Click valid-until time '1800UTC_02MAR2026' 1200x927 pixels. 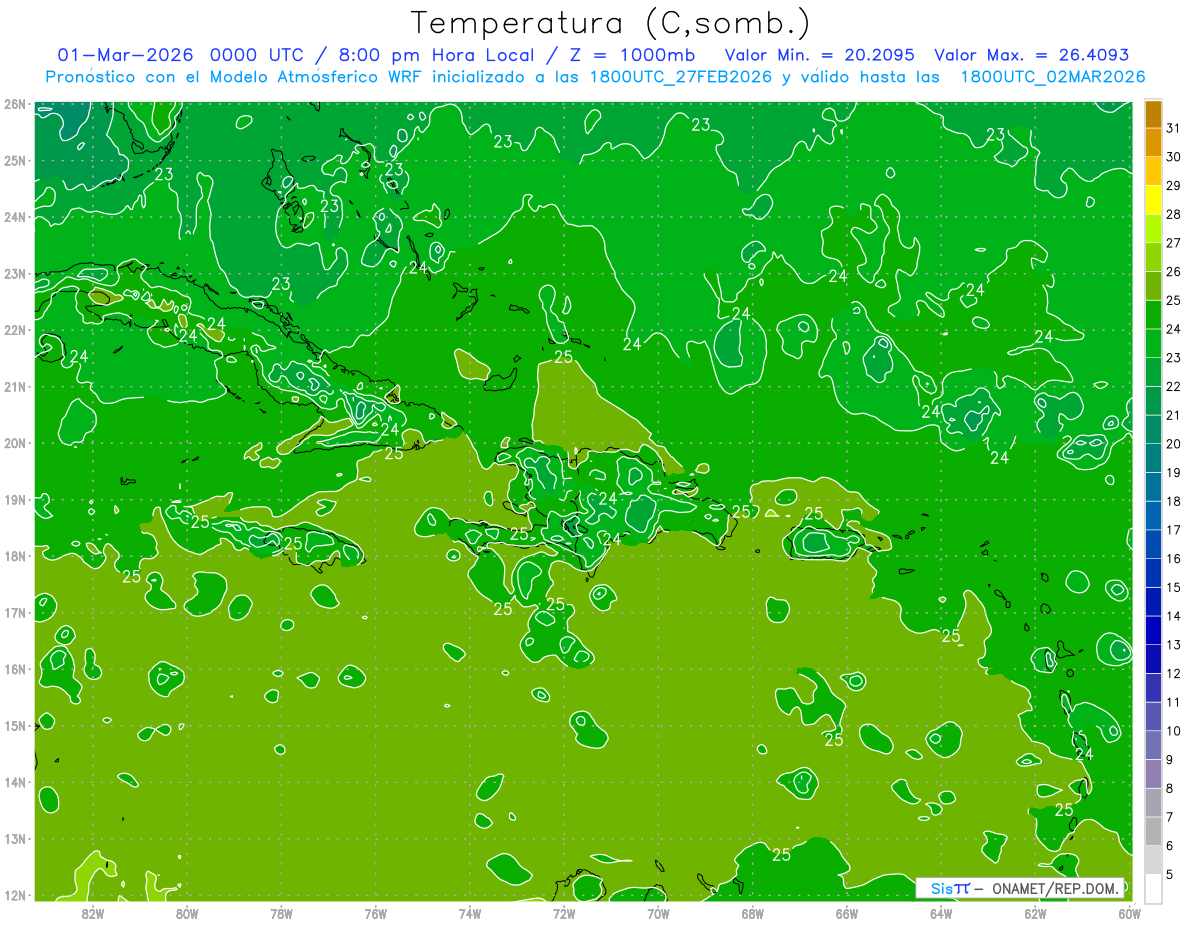click(x=1052, y=77)
